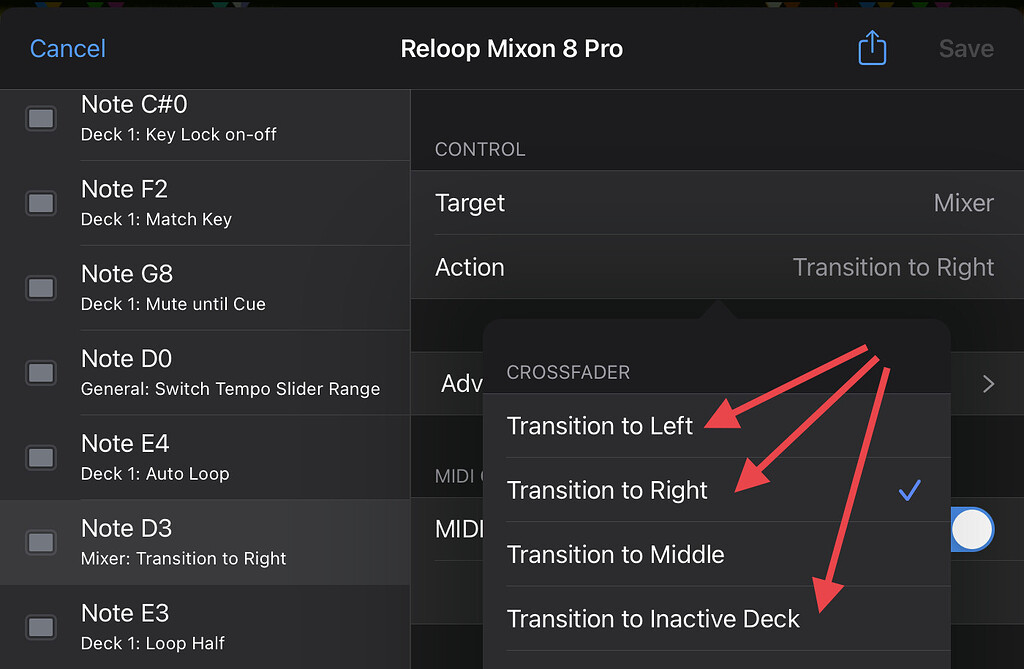Tap the share/export mapping icon

click(871, 47)
